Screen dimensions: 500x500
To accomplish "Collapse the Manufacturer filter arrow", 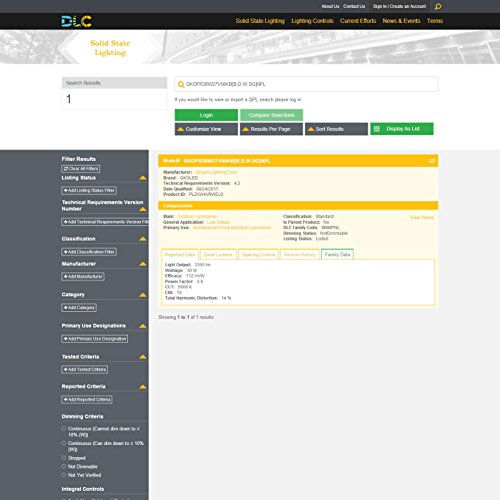I will point(143,264).
